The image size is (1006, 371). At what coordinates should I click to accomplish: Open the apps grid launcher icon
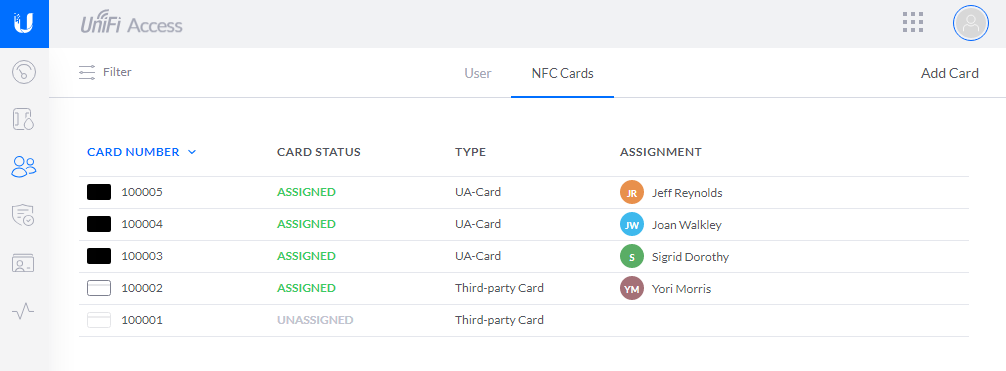912,22
